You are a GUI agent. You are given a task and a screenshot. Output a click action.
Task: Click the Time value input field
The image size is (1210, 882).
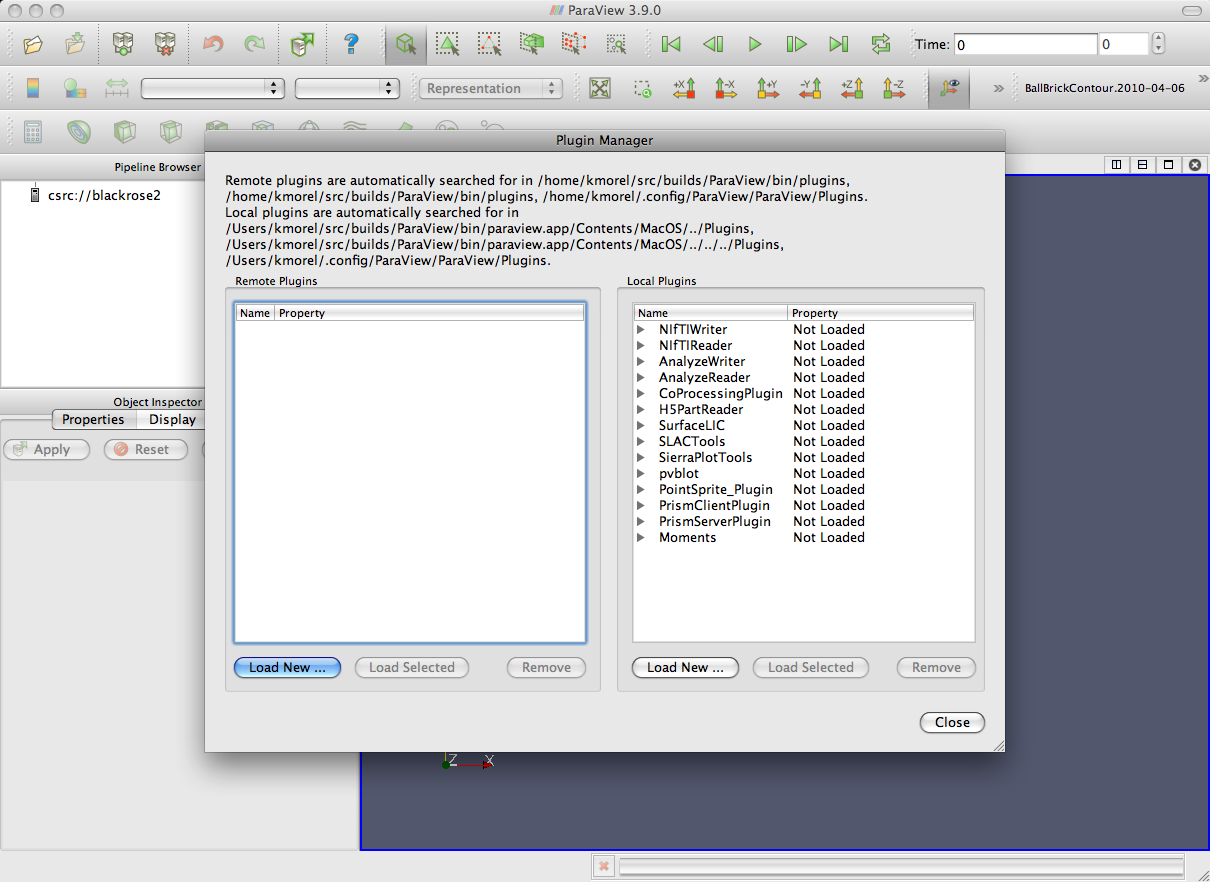click(x=1025, y=44)
